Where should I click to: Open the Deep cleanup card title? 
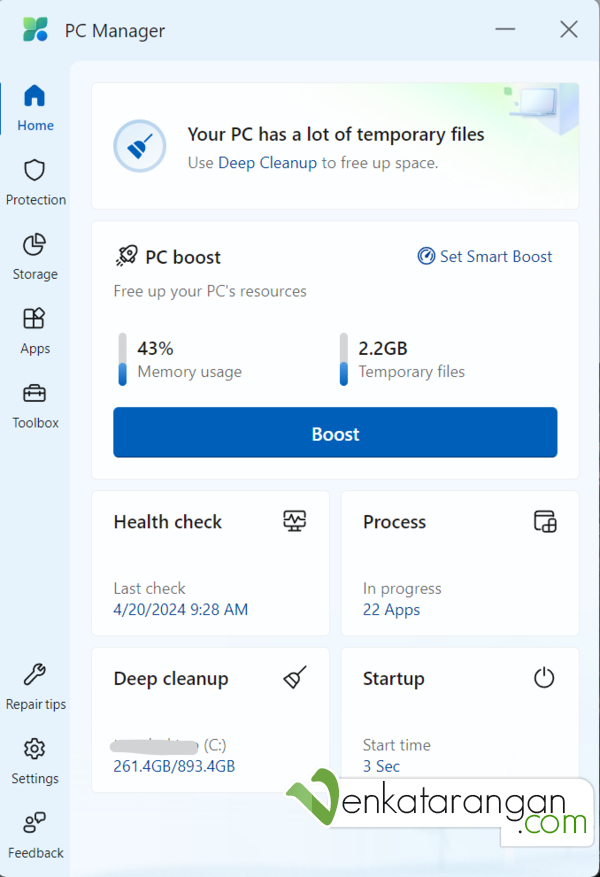171,678
